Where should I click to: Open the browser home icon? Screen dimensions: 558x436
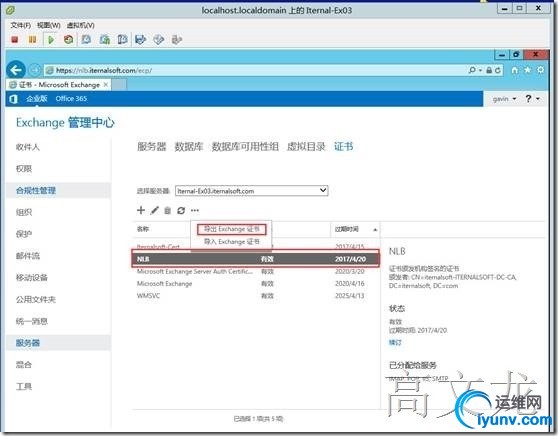pos(515,70)
